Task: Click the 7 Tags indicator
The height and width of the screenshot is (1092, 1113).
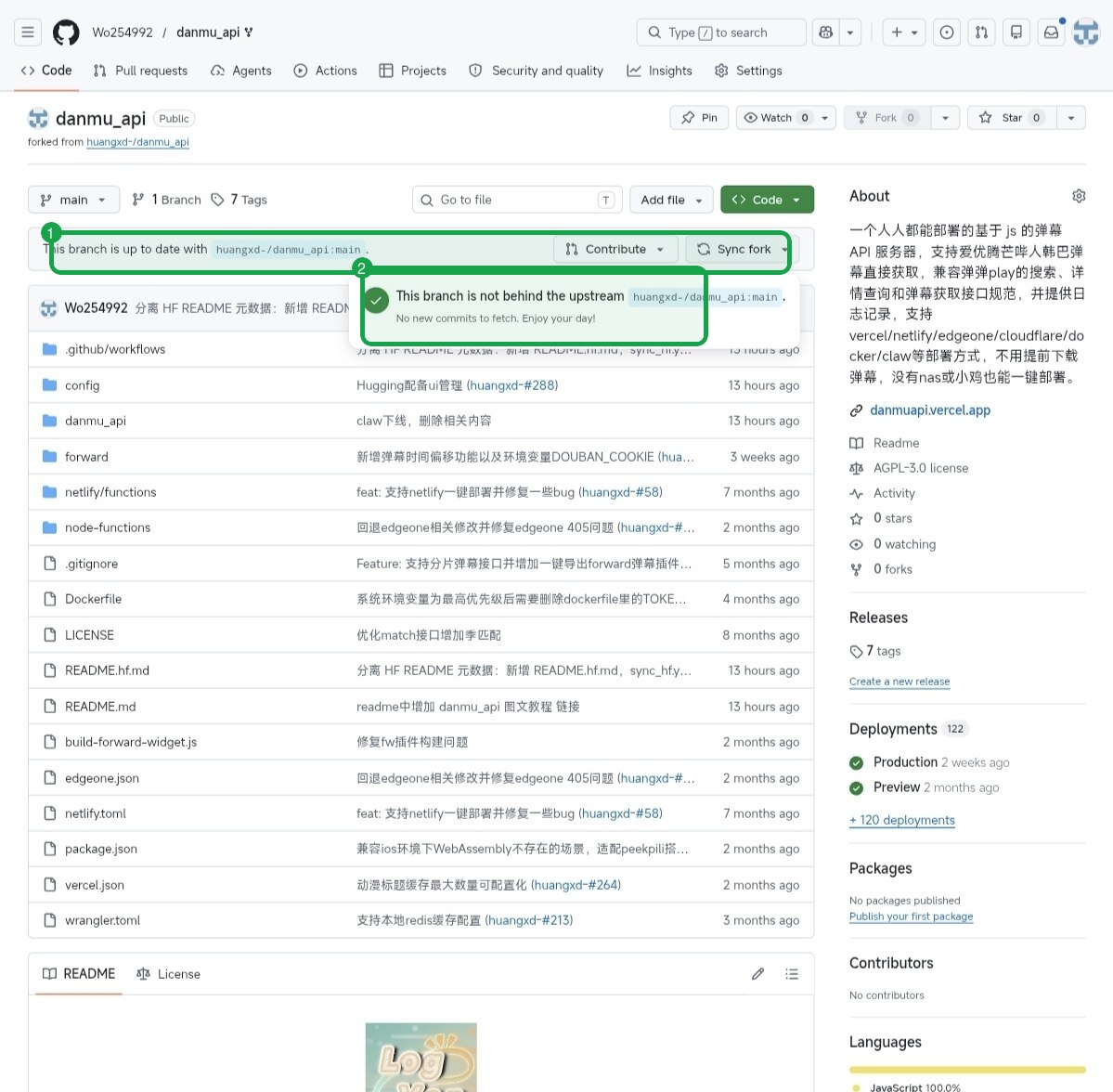Action: tap(239, 200)
